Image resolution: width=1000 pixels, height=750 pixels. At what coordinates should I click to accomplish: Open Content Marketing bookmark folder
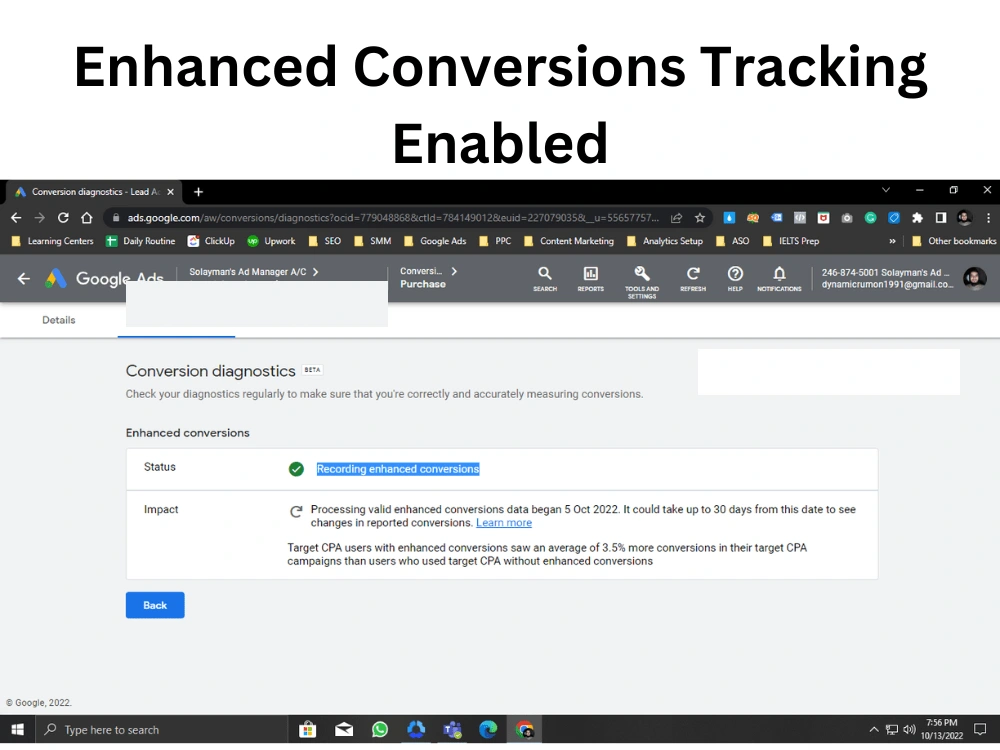[568, 241]
